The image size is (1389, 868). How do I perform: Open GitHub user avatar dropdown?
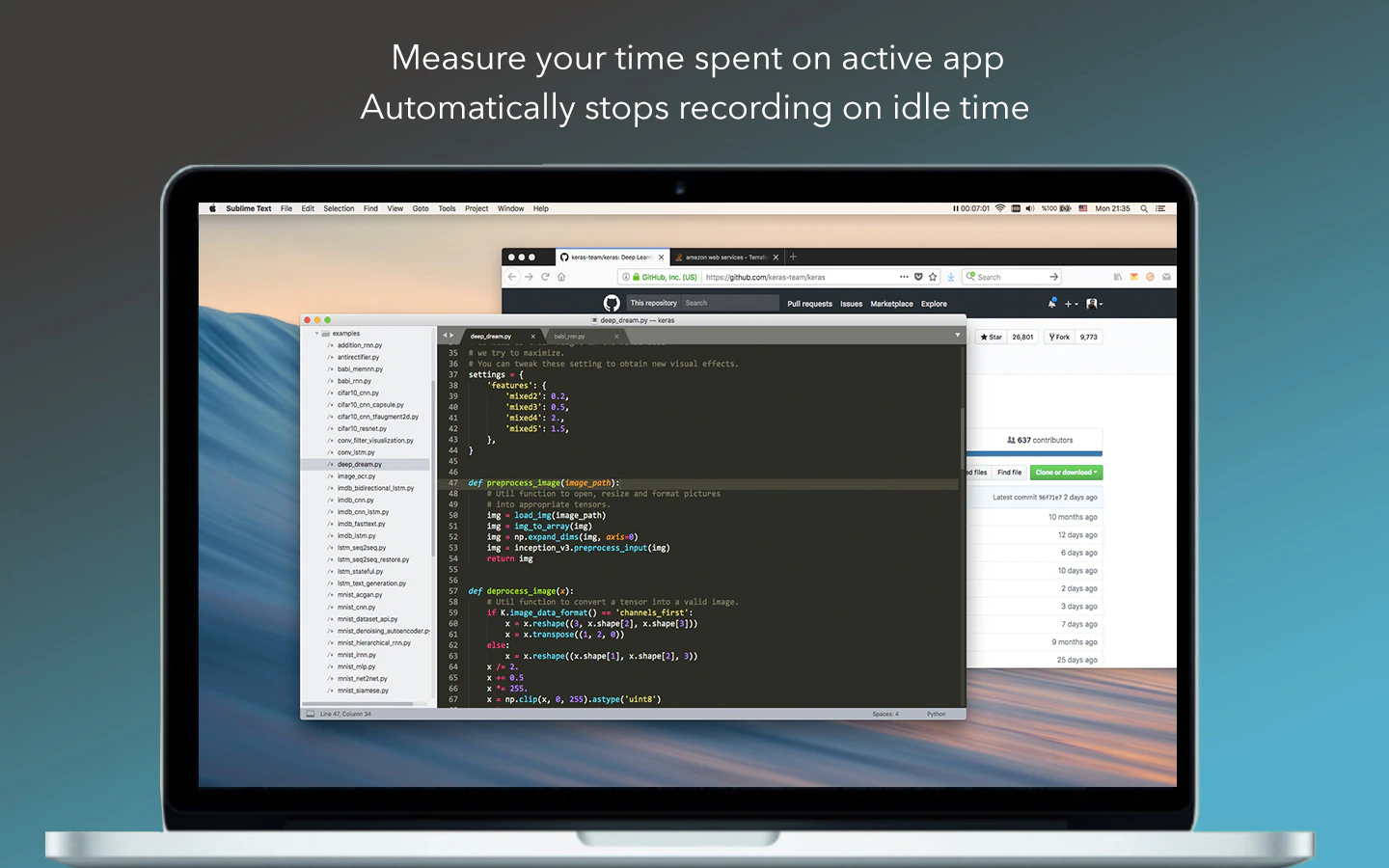point(1094,303)
